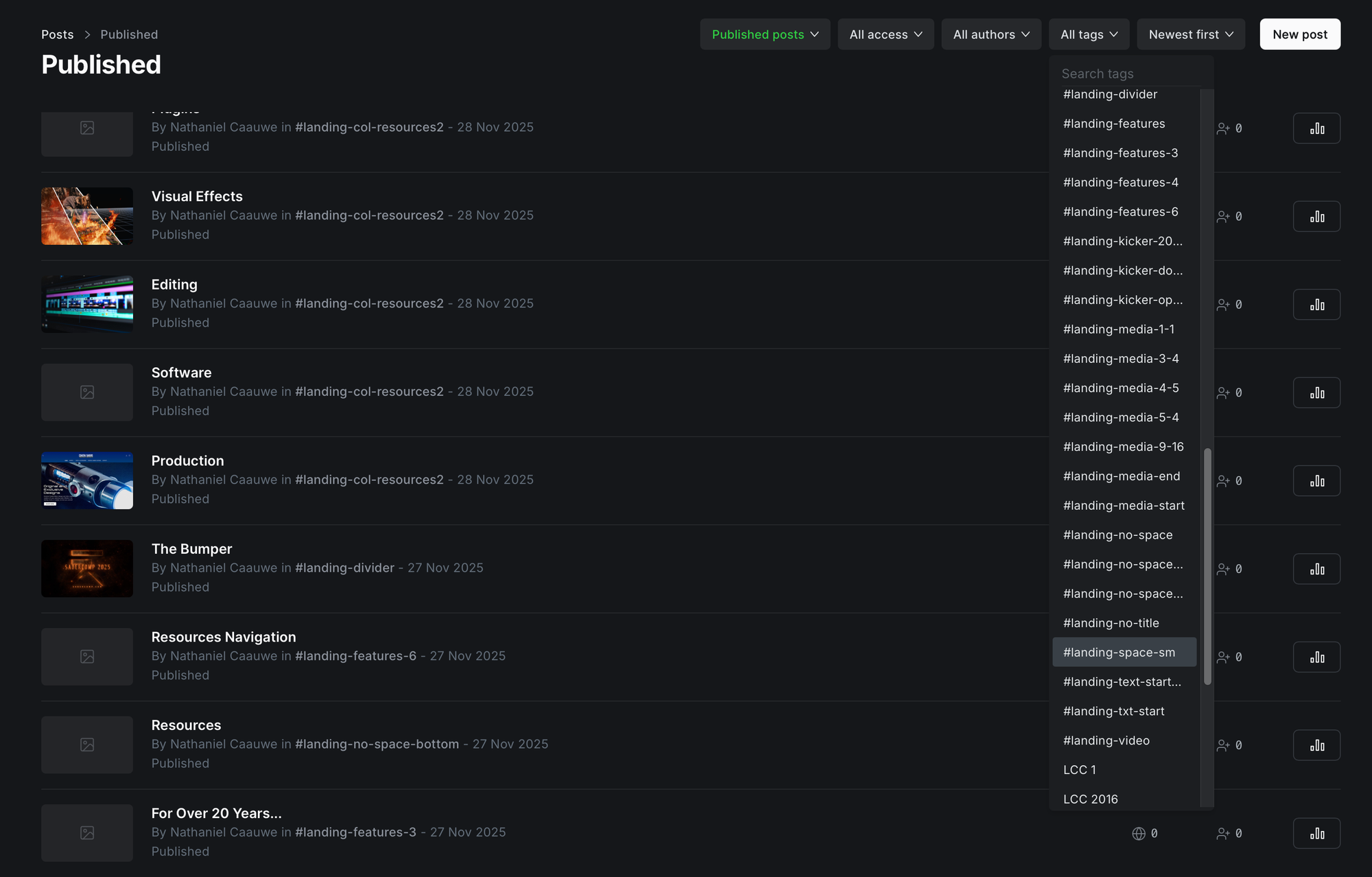Open analytics for Editing post

point(1316,305)
